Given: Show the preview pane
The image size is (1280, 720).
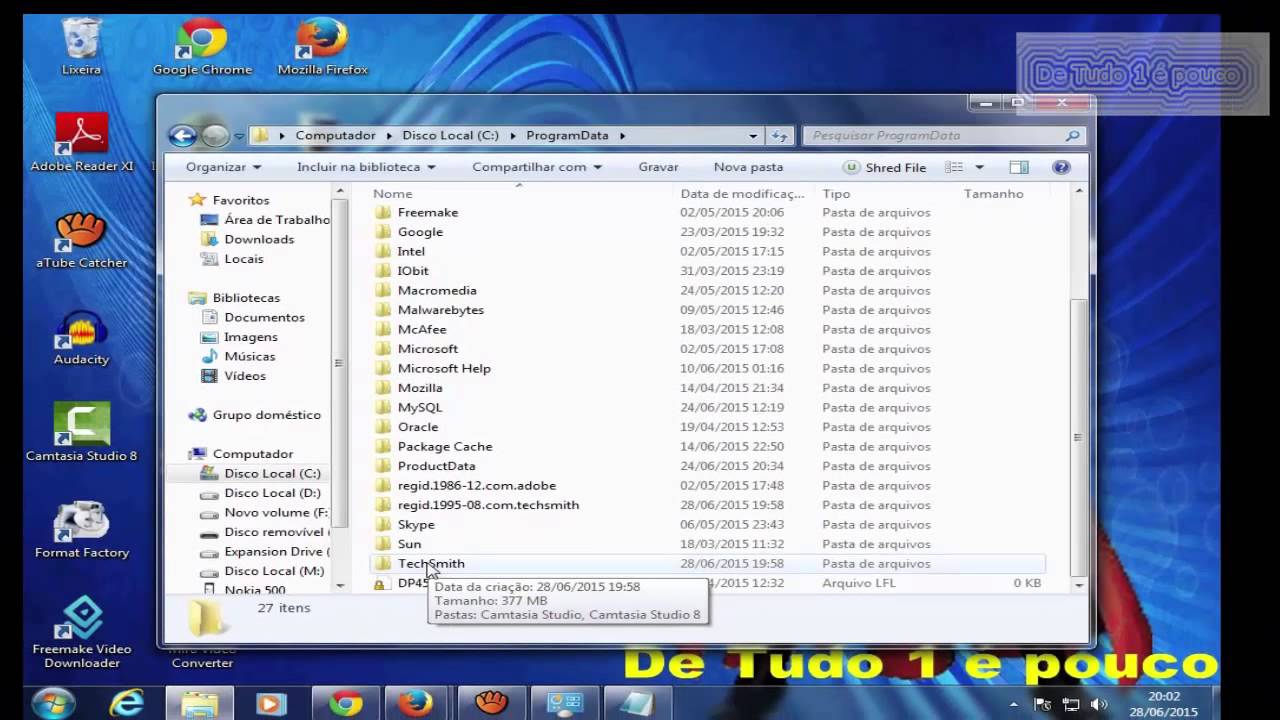Looking at the screenshot, I should pos(1019,167).
